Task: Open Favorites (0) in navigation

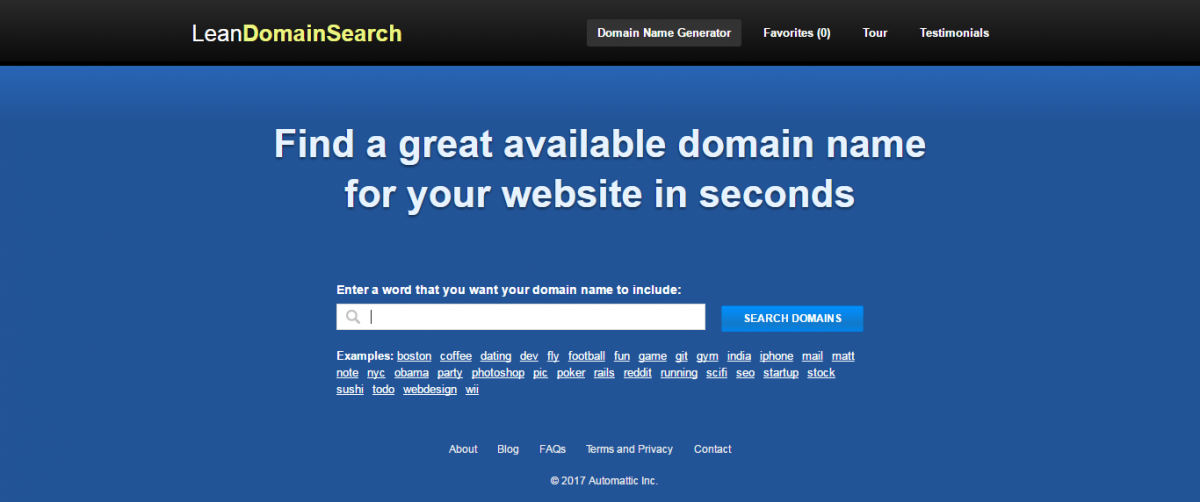Action: tap(797, 33)
